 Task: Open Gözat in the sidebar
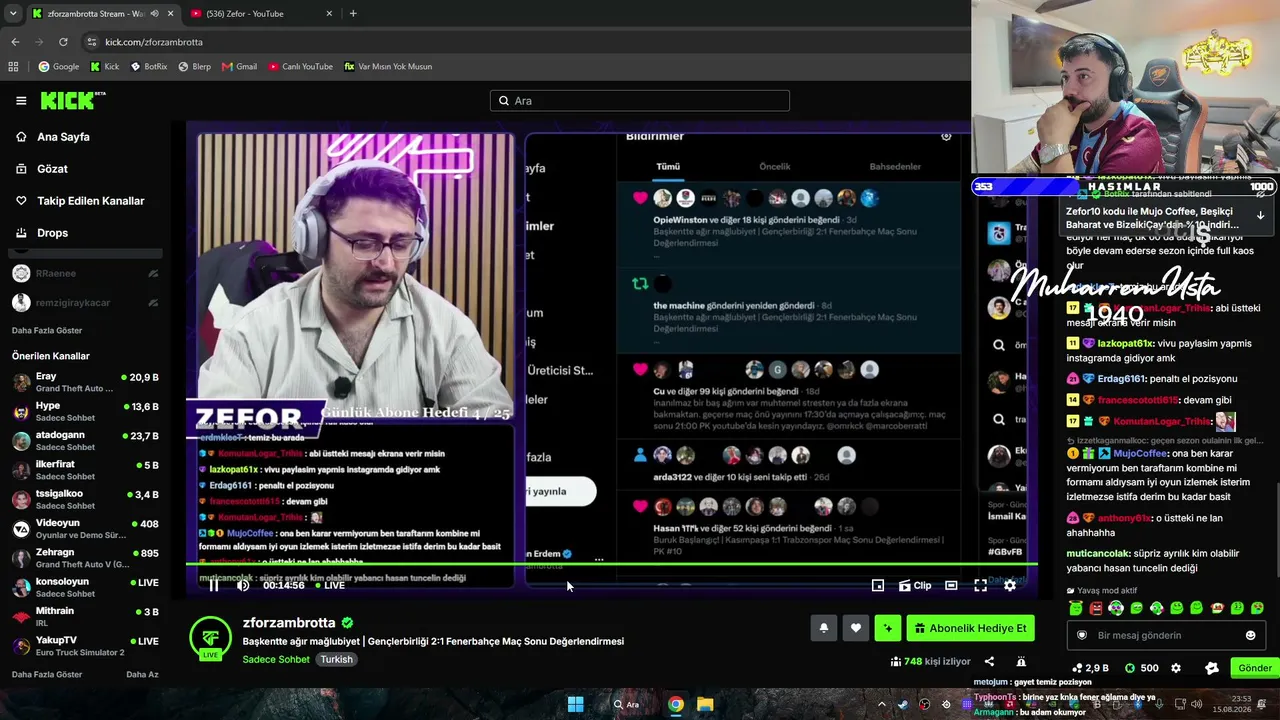click(x=52, y=169)
